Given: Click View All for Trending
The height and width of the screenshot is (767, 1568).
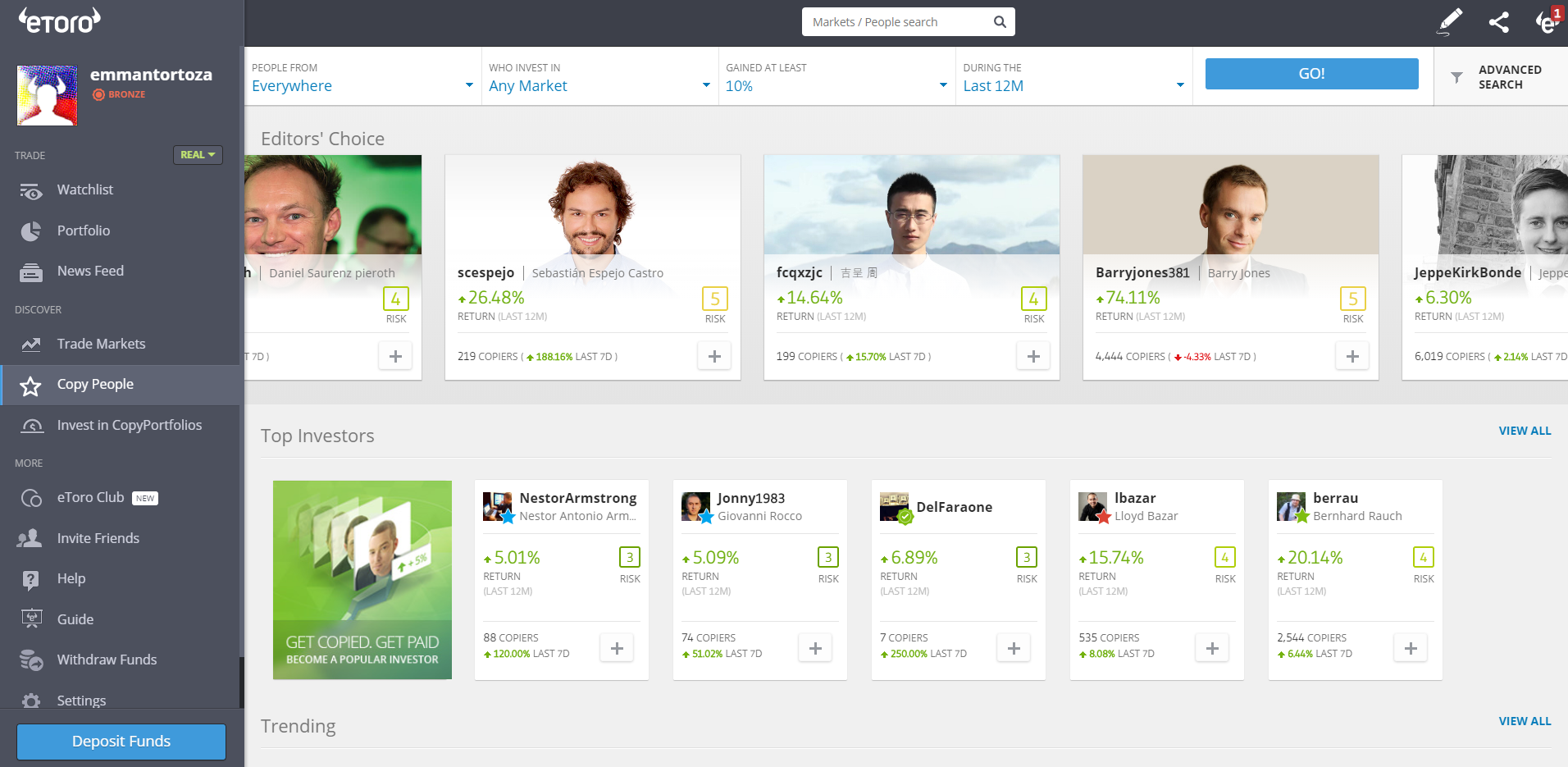Looking at the screenshot, I should [x=1525, y=721].
